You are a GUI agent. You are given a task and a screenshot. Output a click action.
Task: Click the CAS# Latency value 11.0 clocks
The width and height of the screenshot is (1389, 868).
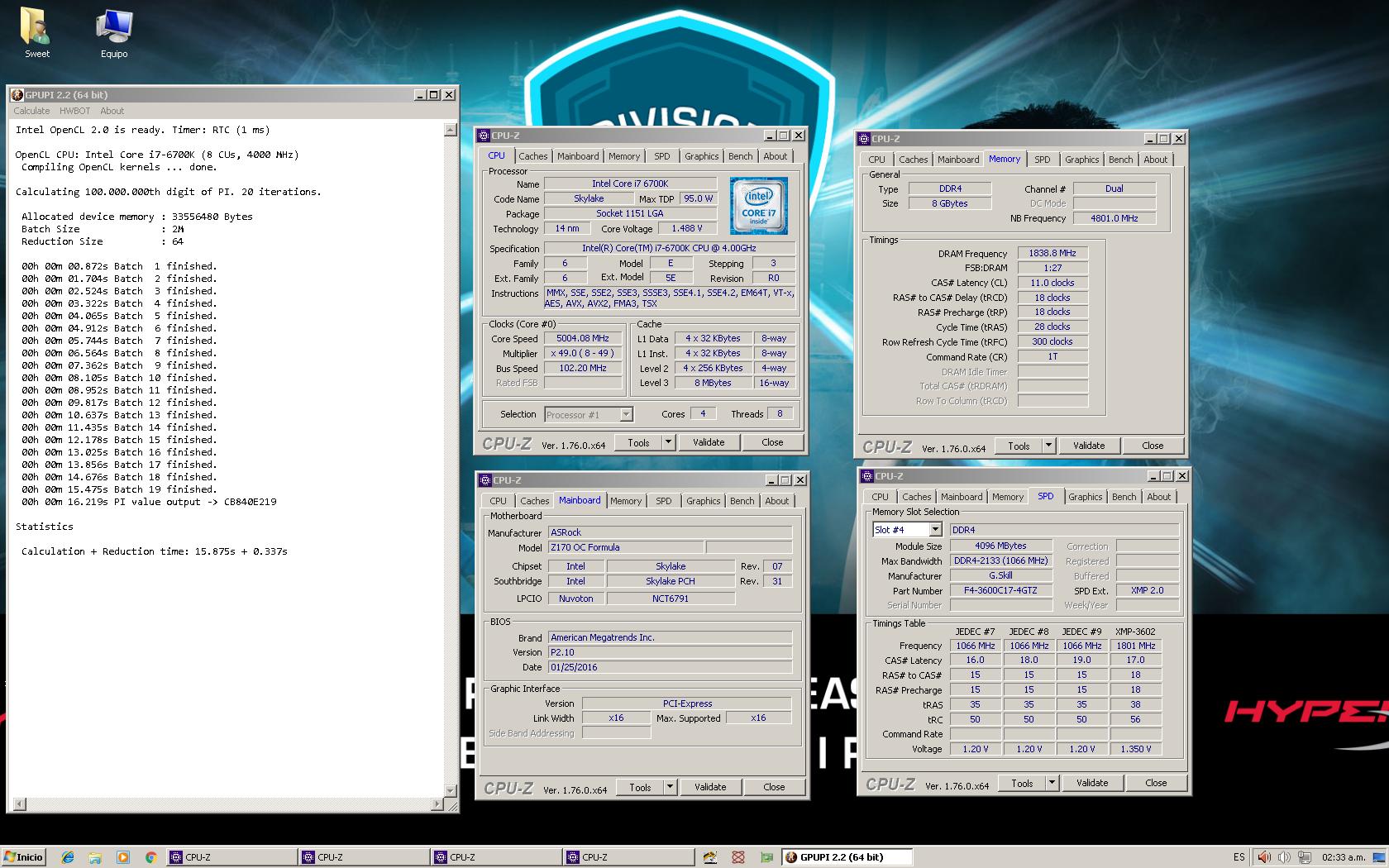(1052, 283)
